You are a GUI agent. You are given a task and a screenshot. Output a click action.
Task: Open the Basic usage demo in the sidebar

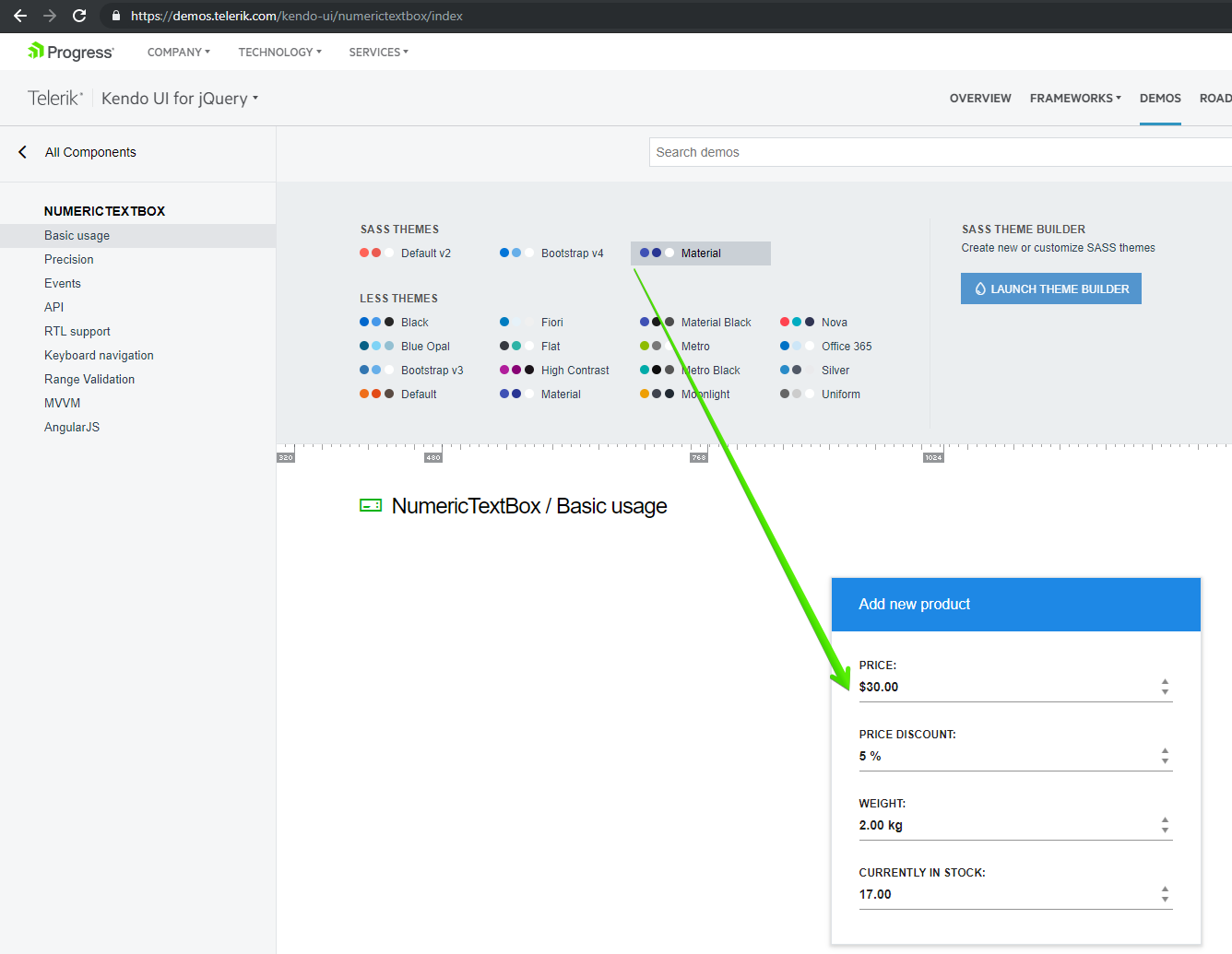[x=137, y=236]
